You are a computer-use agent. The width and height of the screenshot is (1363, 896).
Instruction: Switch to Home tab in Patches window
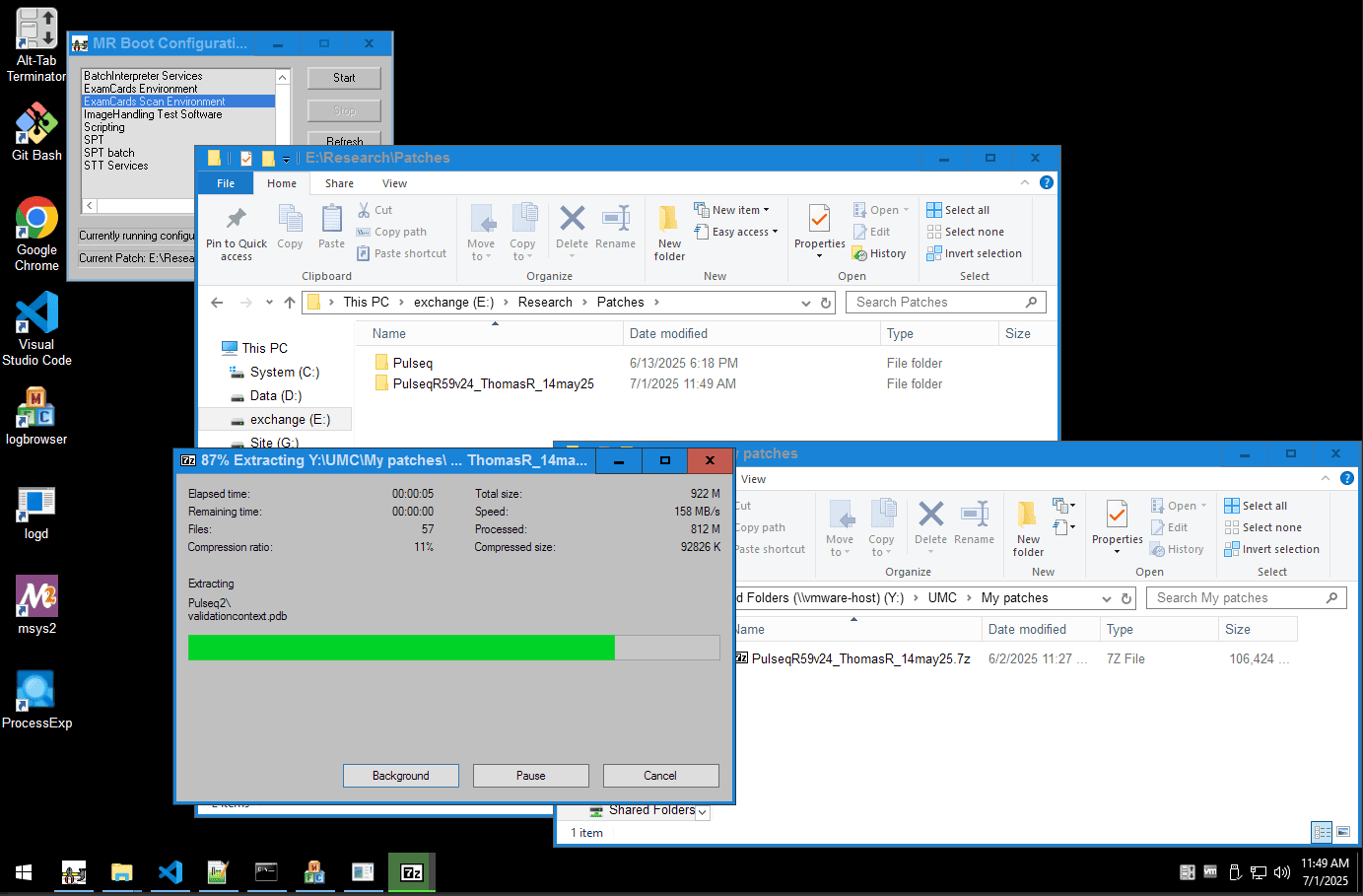282,183
